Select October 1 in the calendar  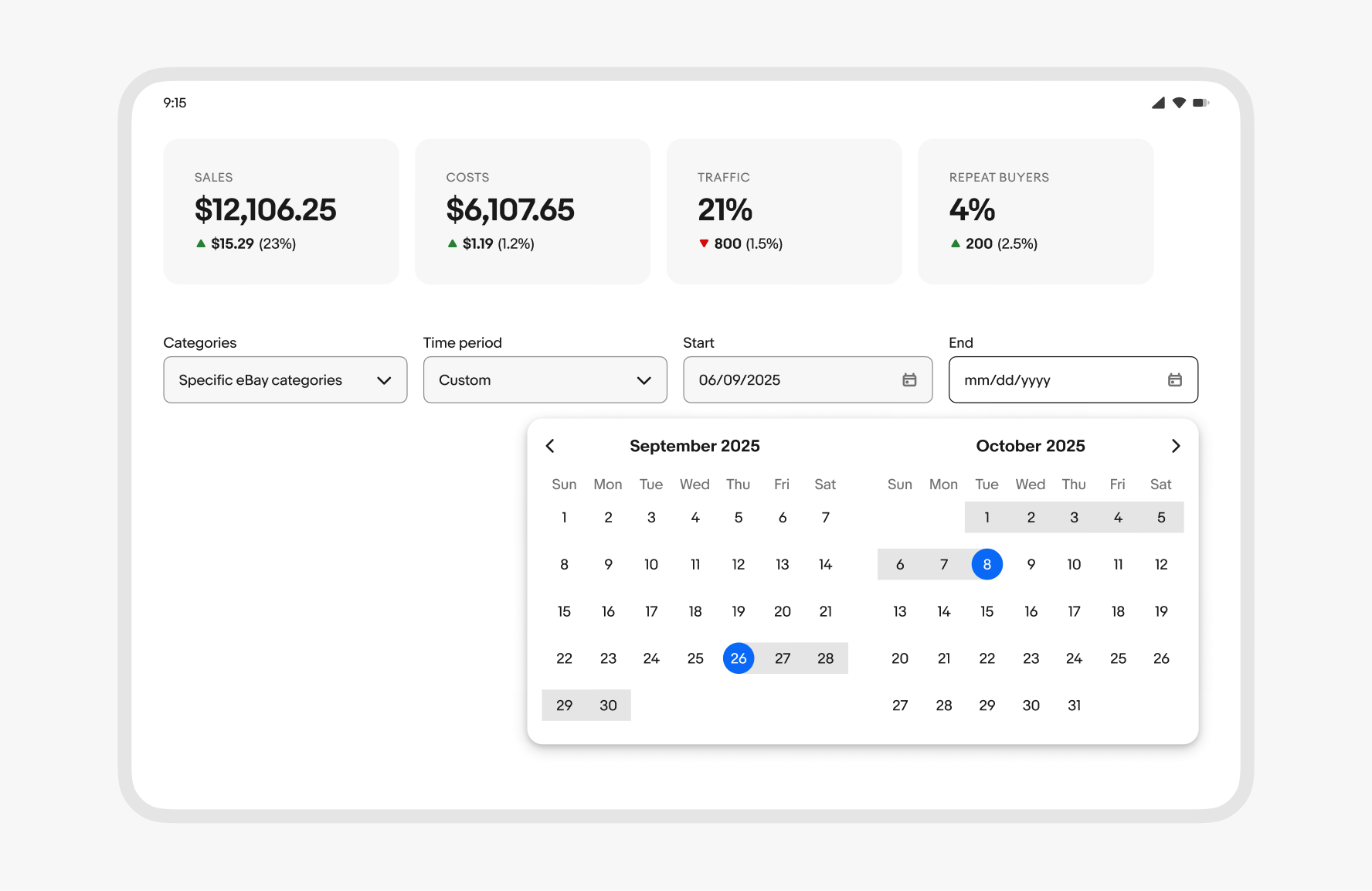pos(987,518)
